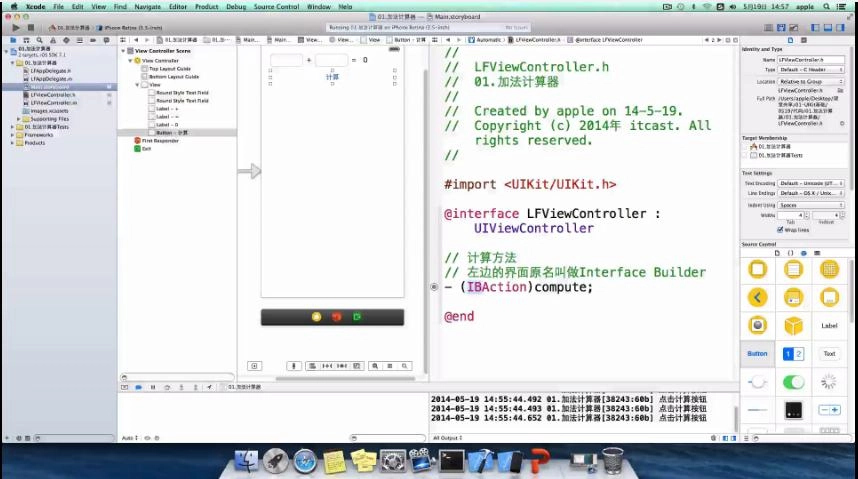
Task: Toggle the Wrap lines checkbox
Action: tap(780, 230)
